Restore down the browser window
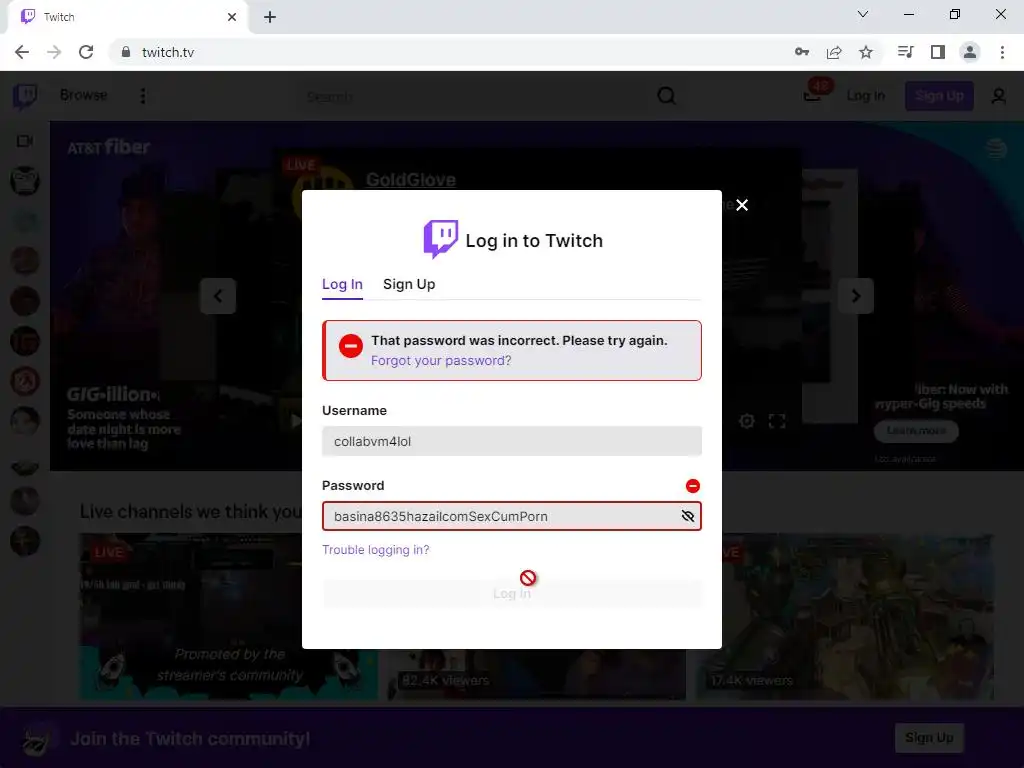 coord(955,14)
